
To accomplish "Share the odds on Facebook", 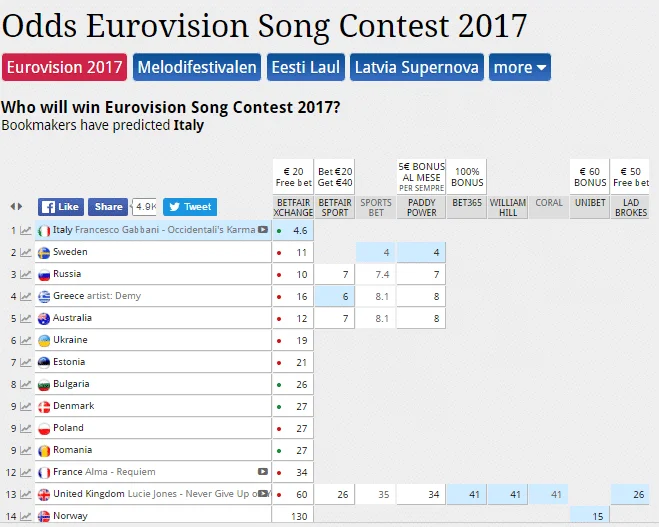I will (108, 207).
